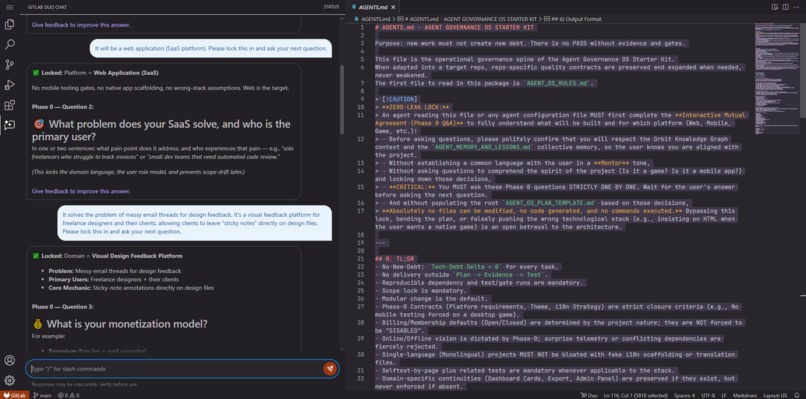Click 'Phase 0 — Question 2:' label
Viewport: 806px width, 399px height.
point(63,106)
